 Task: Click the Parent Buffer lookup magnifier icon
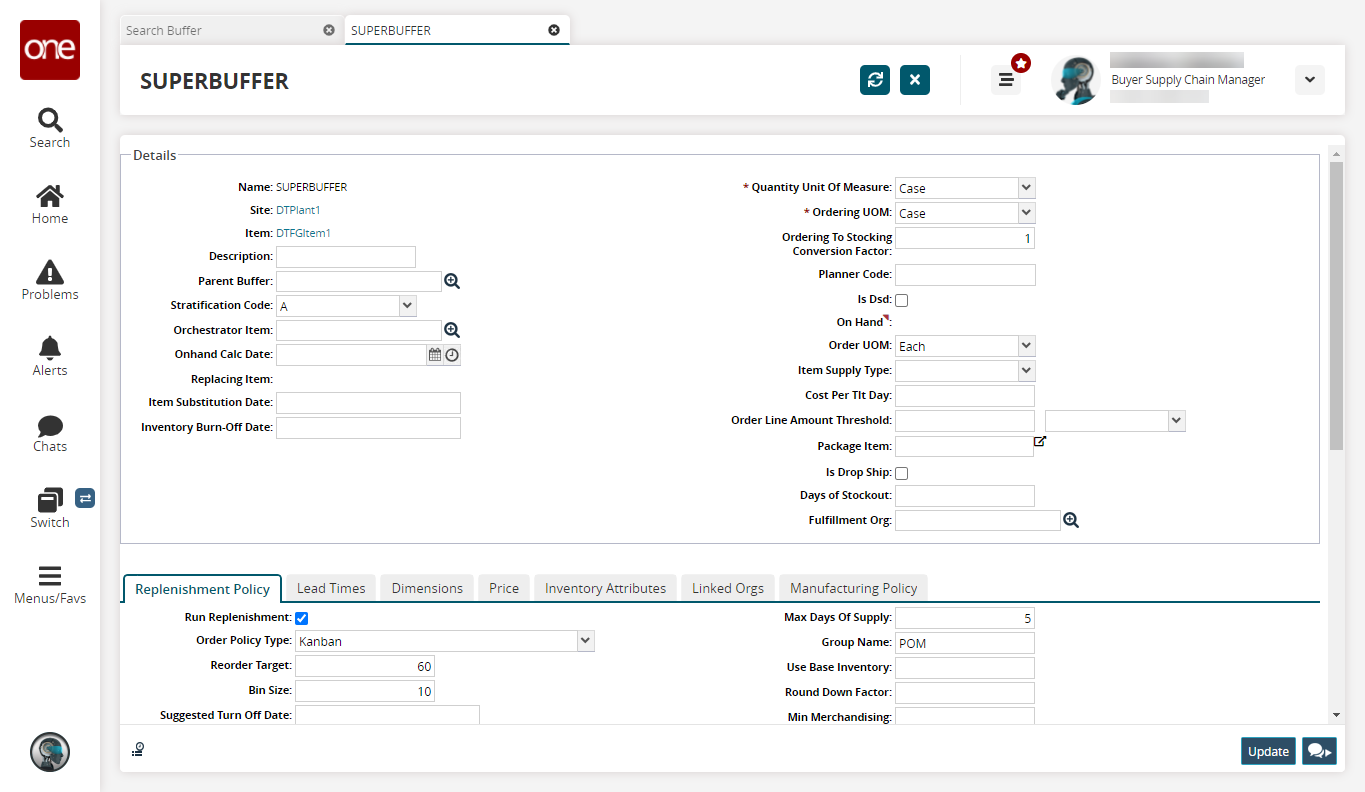(x=452, y=282)
